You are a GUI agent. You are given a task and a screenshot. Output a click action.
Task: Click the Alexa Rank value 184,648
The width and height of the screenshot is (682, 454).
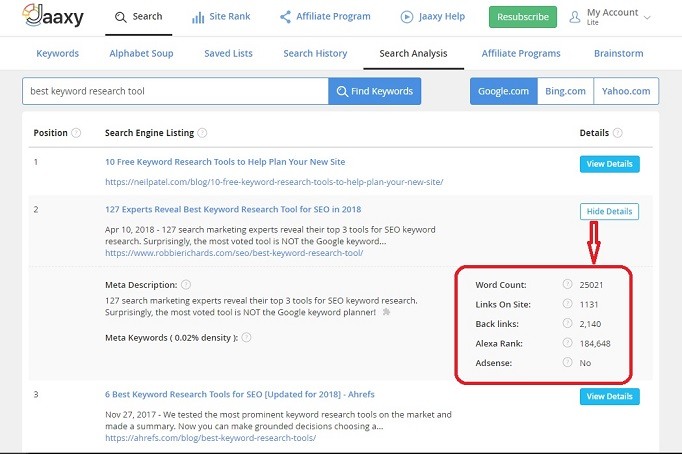coord(595,344)
